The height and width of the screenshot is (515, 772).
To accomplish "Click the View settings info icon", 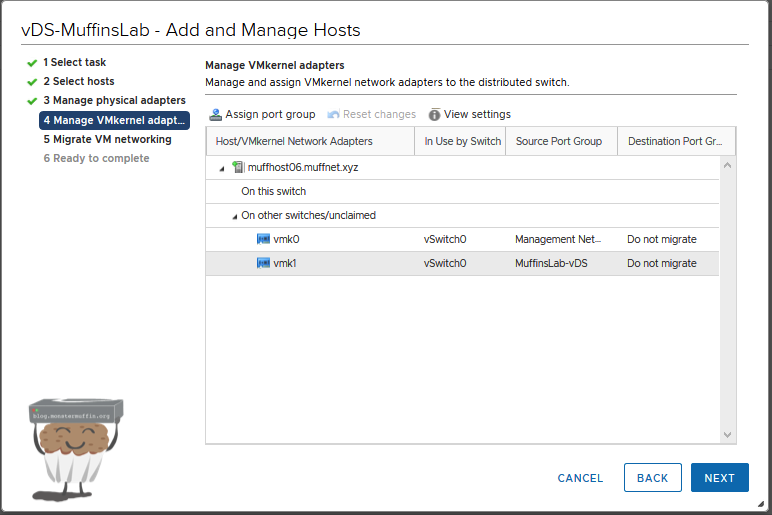I will pyautogui.click(x=435, y=115).
